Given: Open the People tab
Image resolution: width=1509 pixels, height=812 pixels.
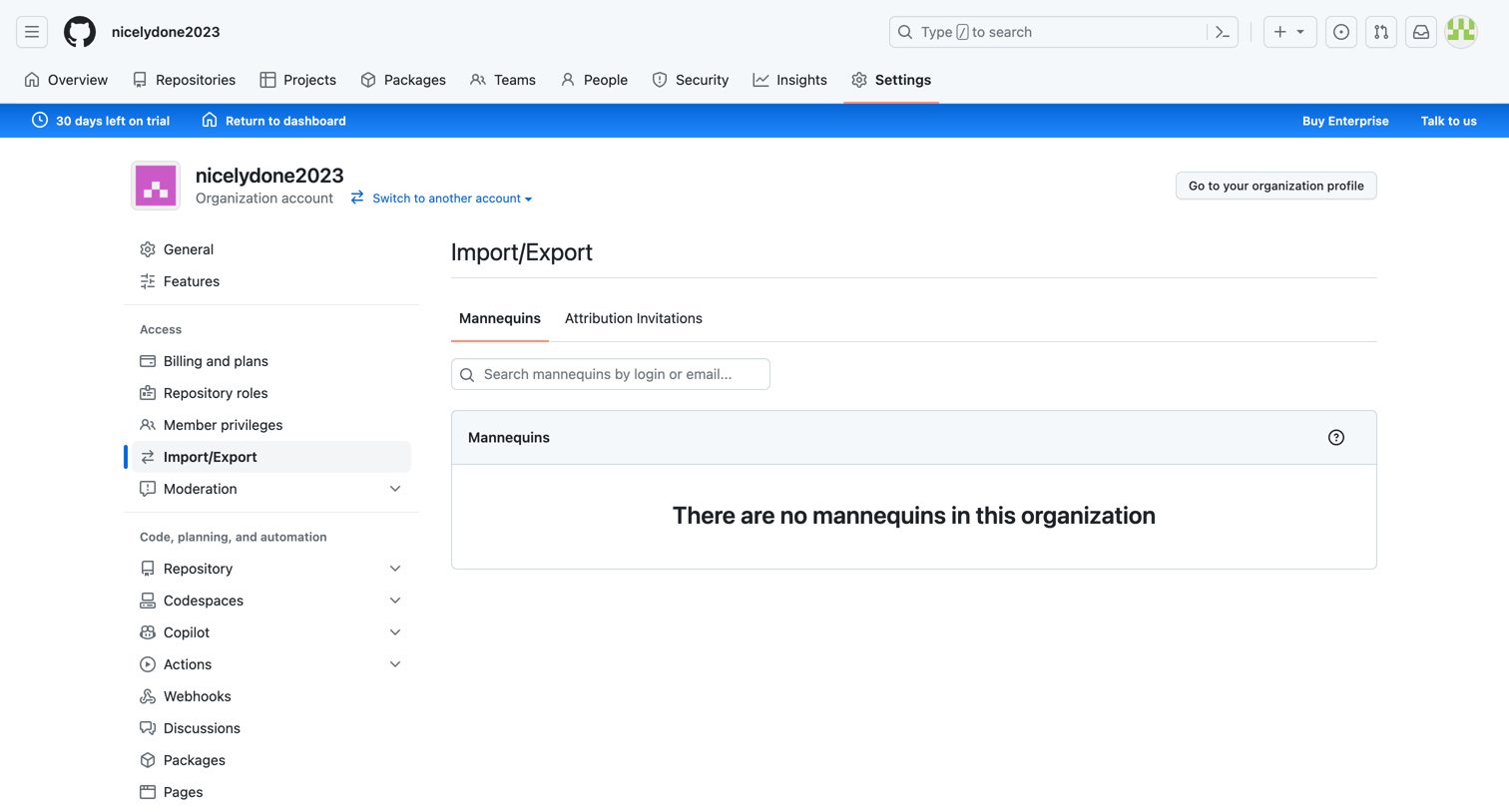Looking at the screenshot, I should pyautogui.click(x=594, y=80).
